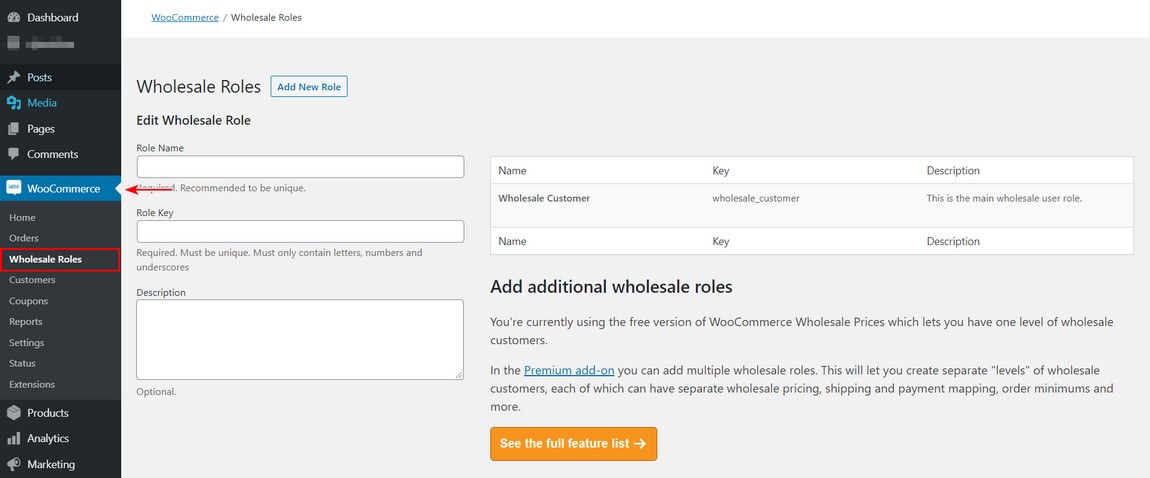Click See the full feature list button
This screenshot has width=1150, height=478.
(574, 444)
